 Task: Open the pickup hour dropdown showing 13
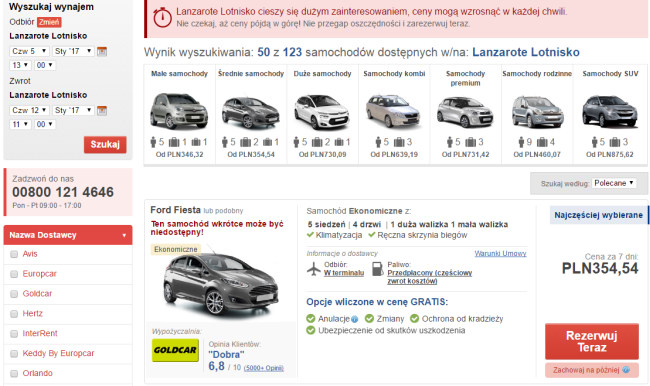click(20, 65)
